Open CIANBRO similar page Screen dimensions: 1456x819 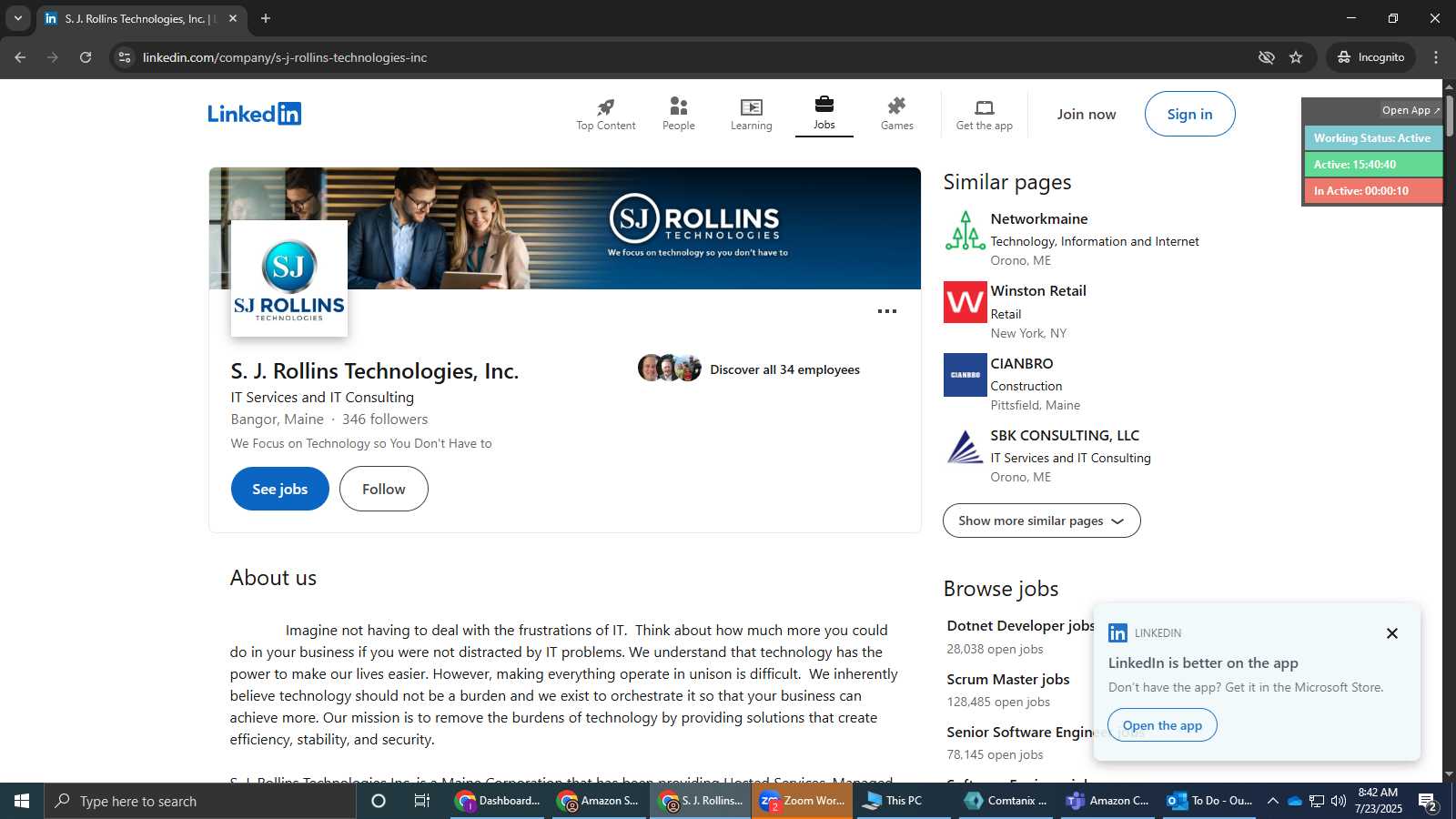point(1022,364)
